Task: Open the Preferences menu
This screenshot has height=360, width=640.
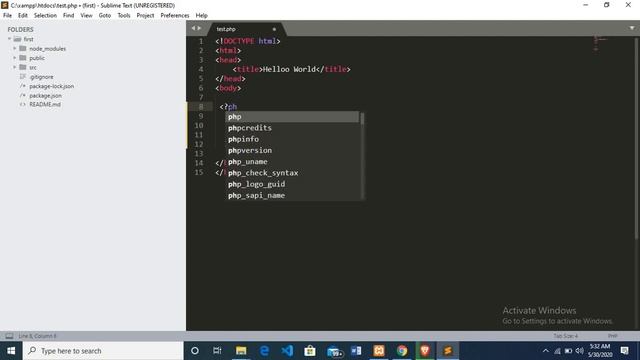Action: pyautogui.click(x=175, y=15)
